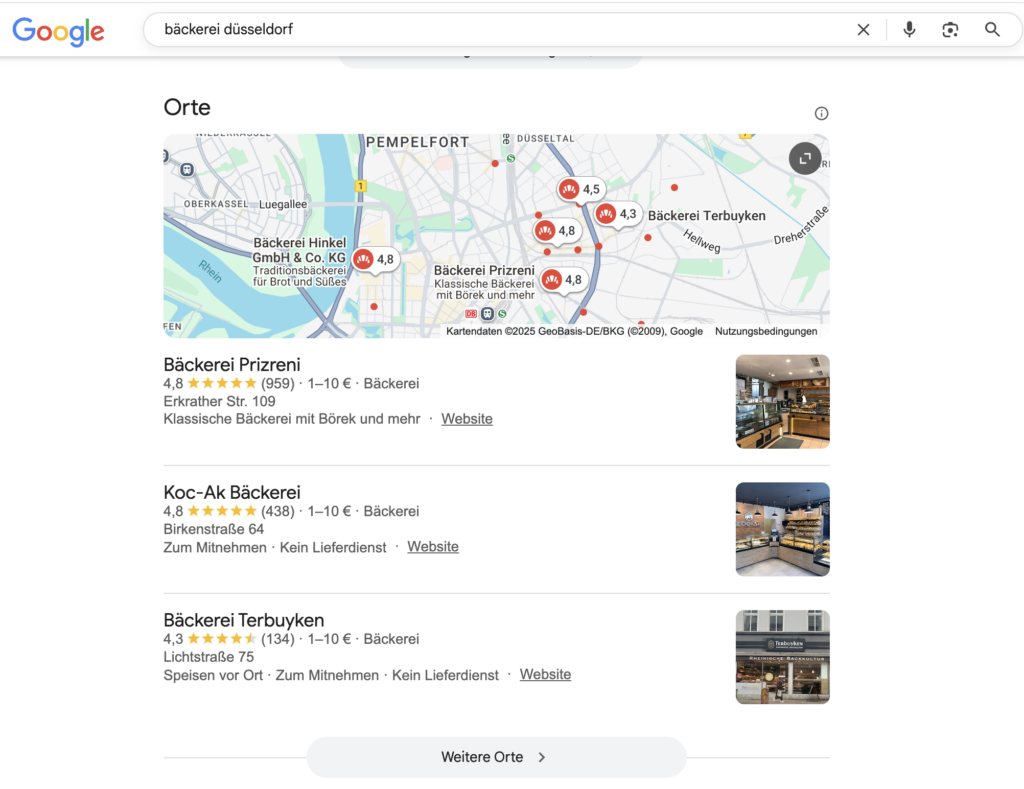Select the map pin rated 4,5

coord(580,189)
